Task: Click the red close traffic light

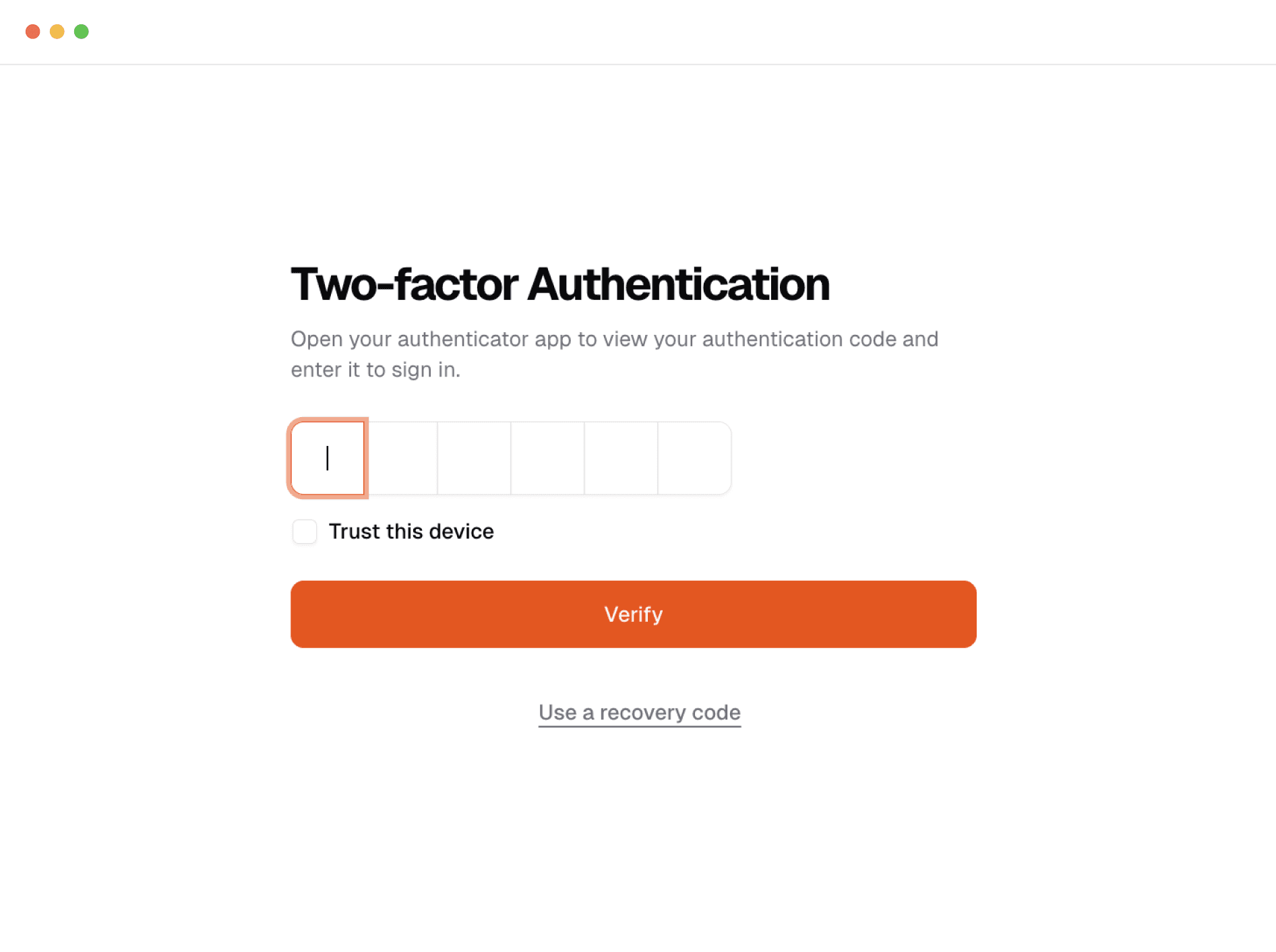Action: 32,32
